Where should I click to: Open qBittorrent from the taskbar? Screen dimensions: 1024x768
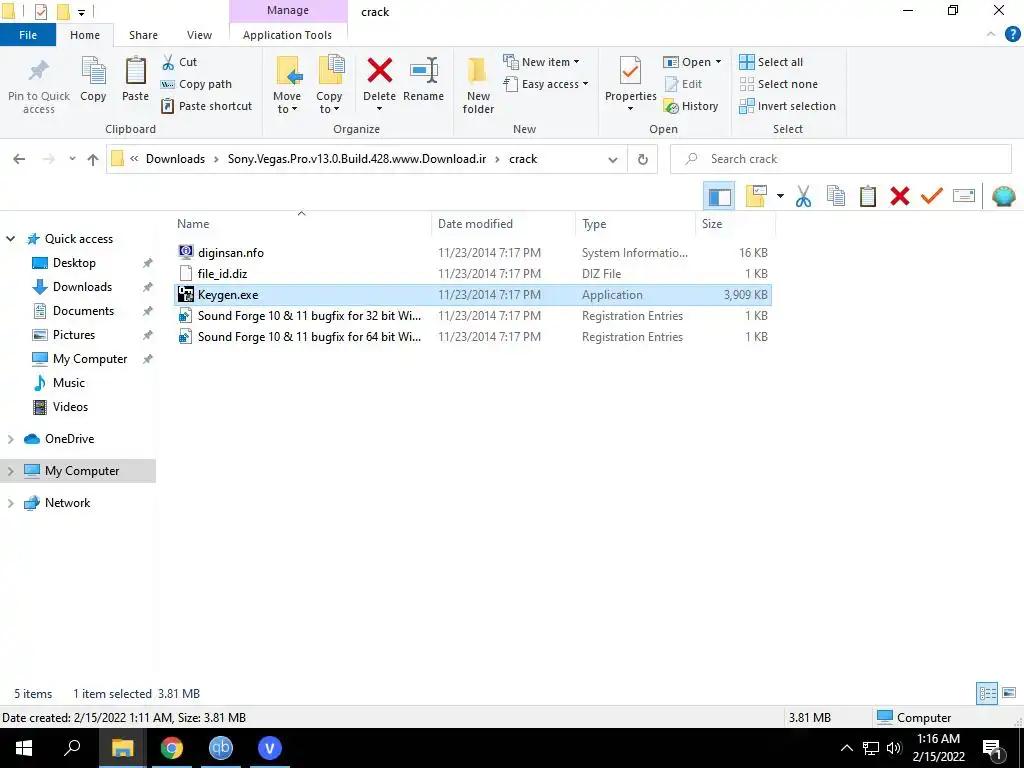pos(221,748)
